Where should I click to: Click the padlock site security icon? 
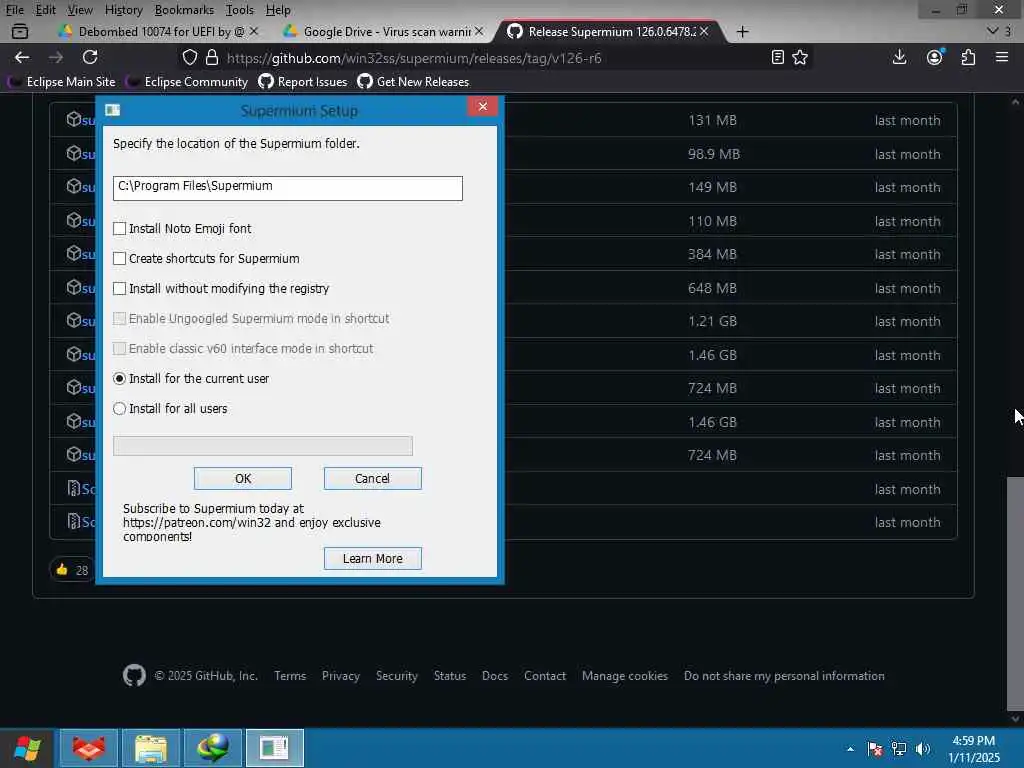click(212, 57)
